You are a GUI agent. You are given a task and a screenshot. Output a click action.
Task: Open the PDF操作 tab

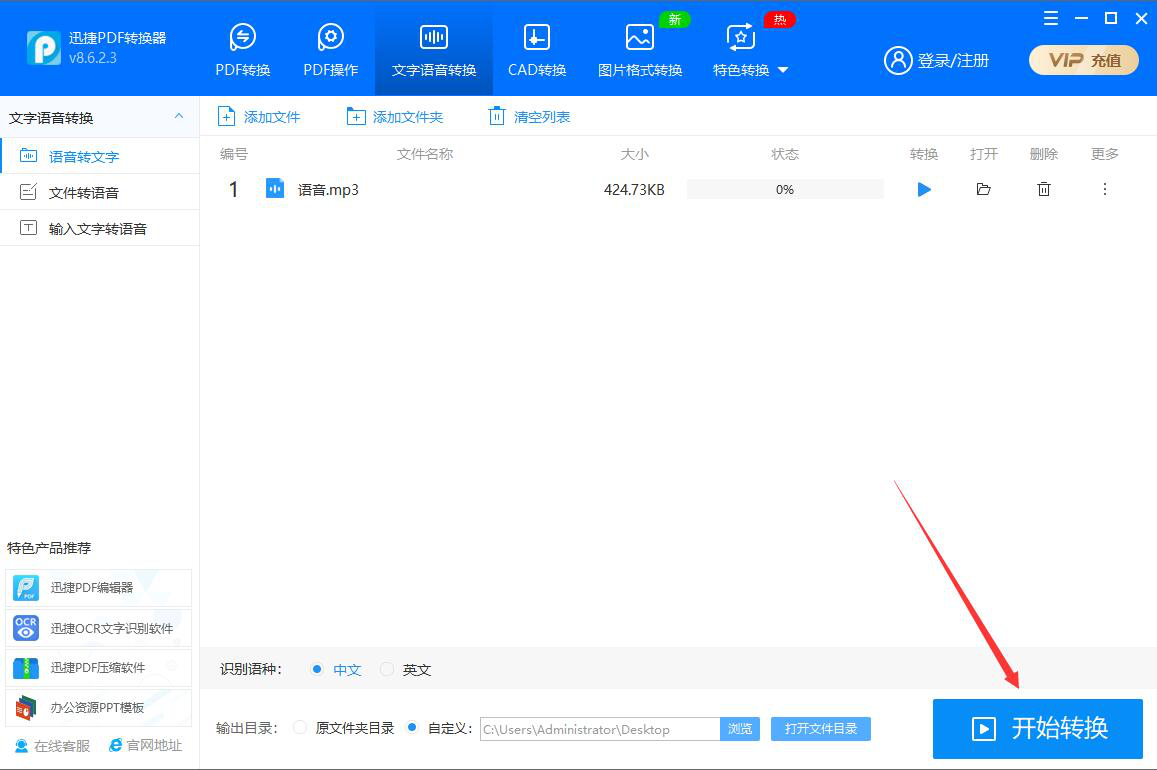[331, 50]
